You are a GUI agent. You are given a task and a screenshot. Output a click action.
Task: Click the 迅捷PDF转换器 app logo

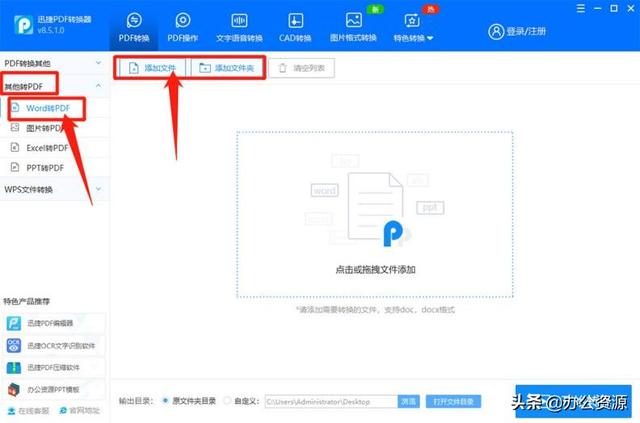click(23, 25)
